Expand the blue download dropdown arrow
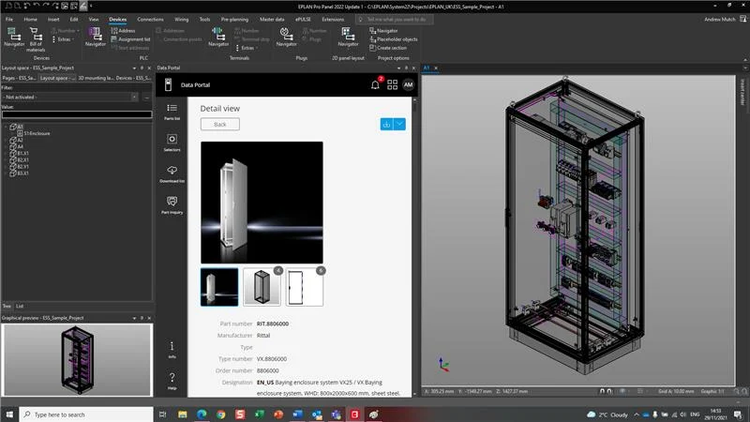750x422 pixels. click(401, 124)
